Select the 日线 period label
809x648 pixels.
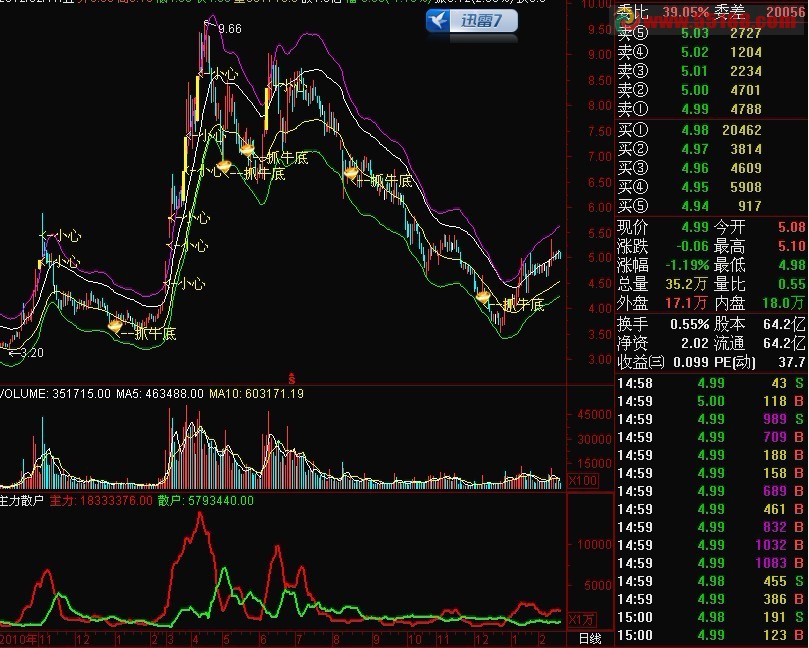coord(590,639)
